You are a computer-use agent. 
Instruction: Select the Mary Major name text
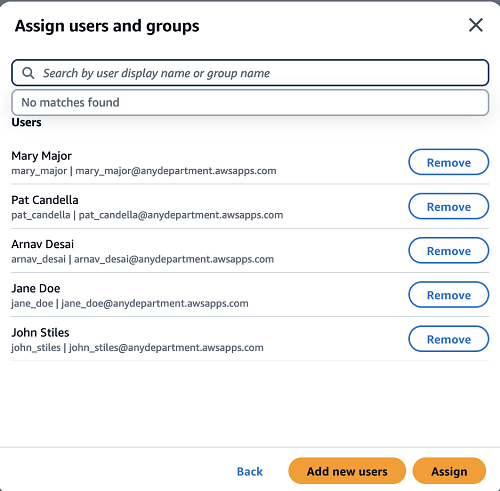point(42,156)
